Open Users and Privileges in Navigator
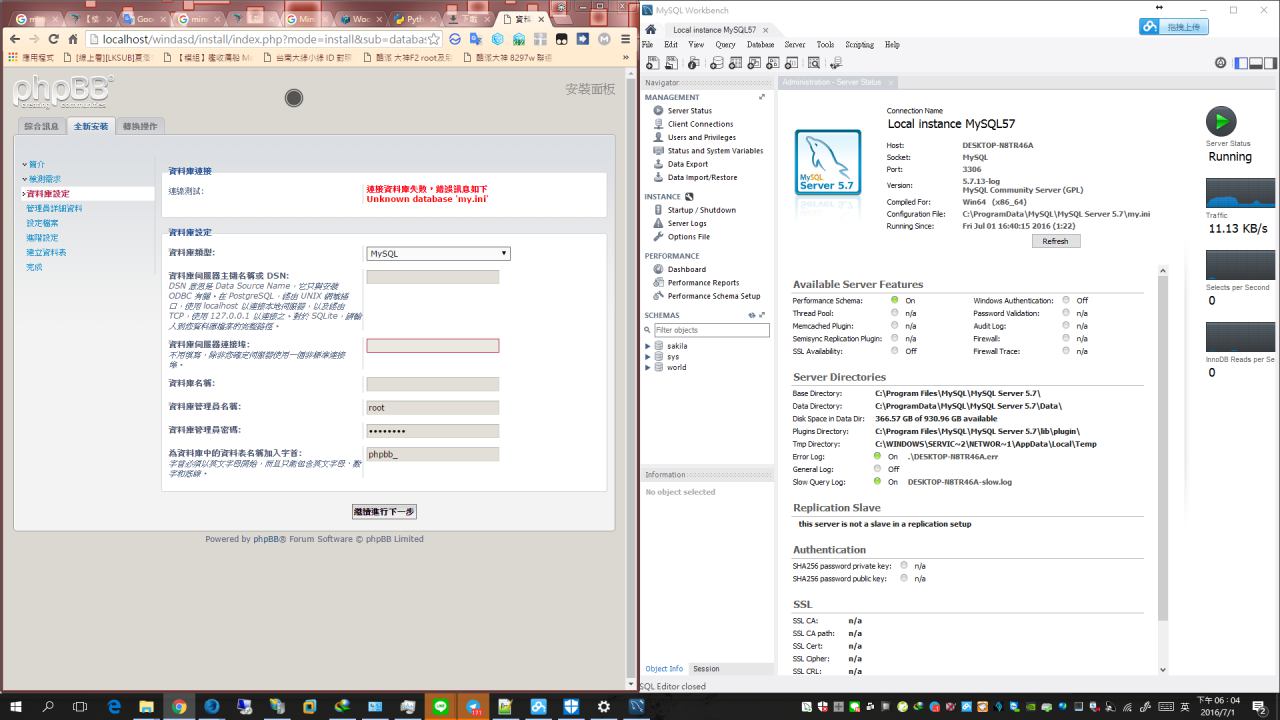 click(x=701, y=138)
